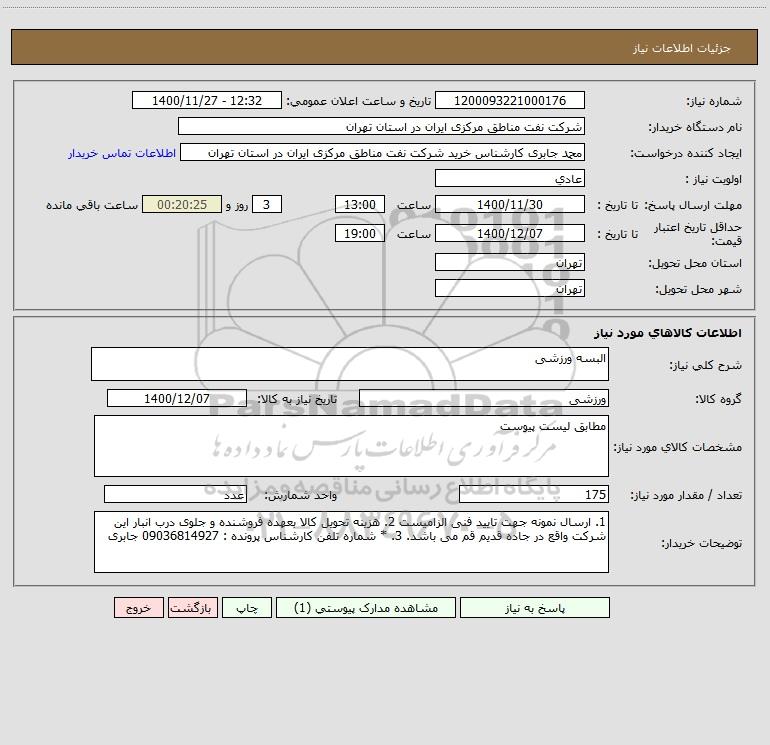
Task: Click the price validity date 1400/12/07
Action: [x=510, y=233]
